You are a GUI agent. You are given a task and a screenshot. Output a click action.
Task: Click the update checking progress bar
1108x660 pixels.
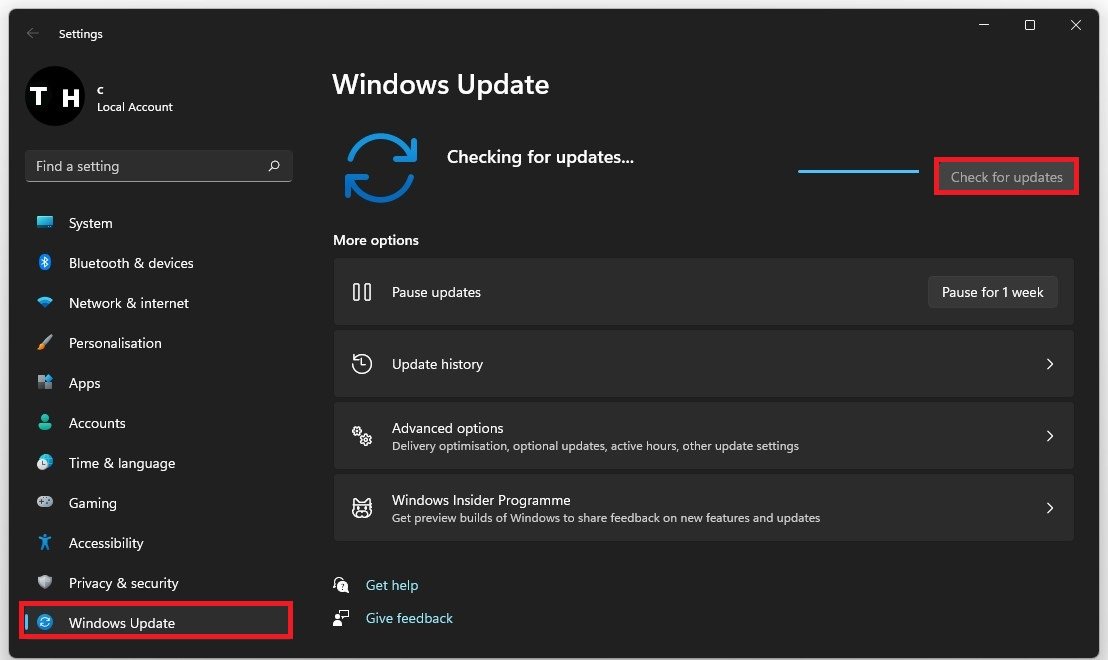click(x=859, y=171)
